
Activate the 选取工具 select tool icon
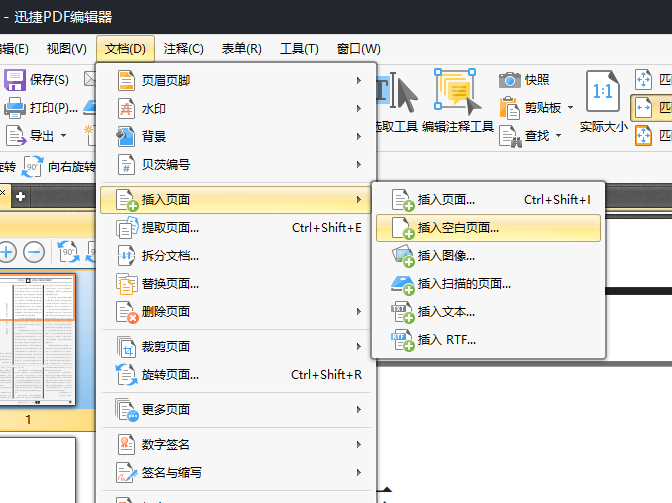pos(397,93)
